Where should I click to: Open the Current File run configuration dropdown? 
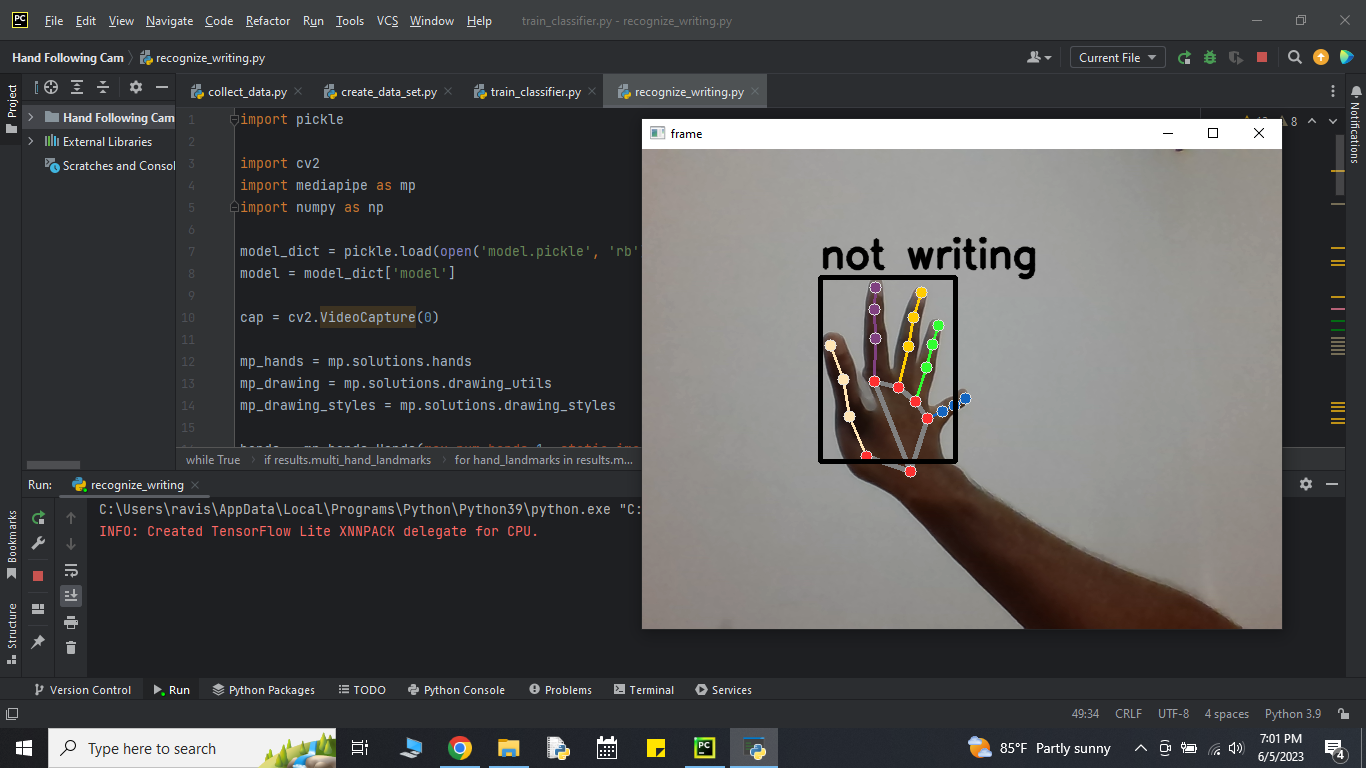click(1117, 58)
